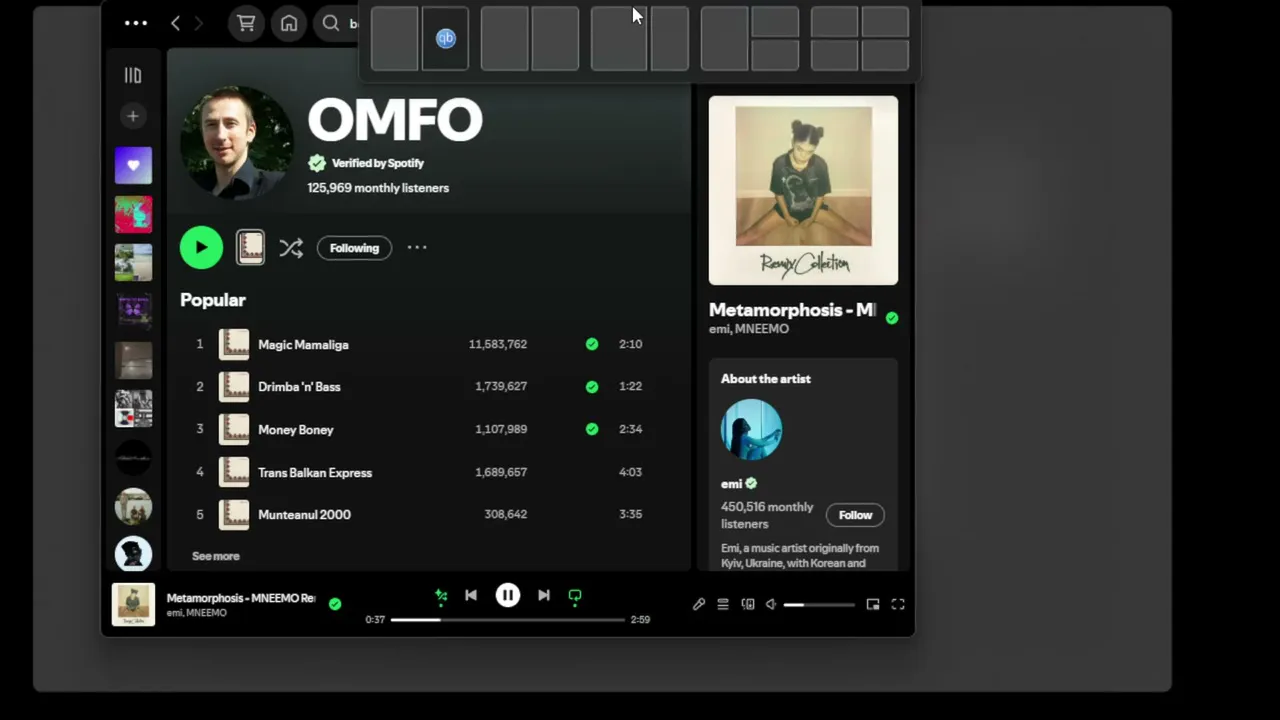Viewport: 1280px width, 720px height.
Task: Pause playback with the white pause button
Action: pyautogui.click(x=508, y=596)
